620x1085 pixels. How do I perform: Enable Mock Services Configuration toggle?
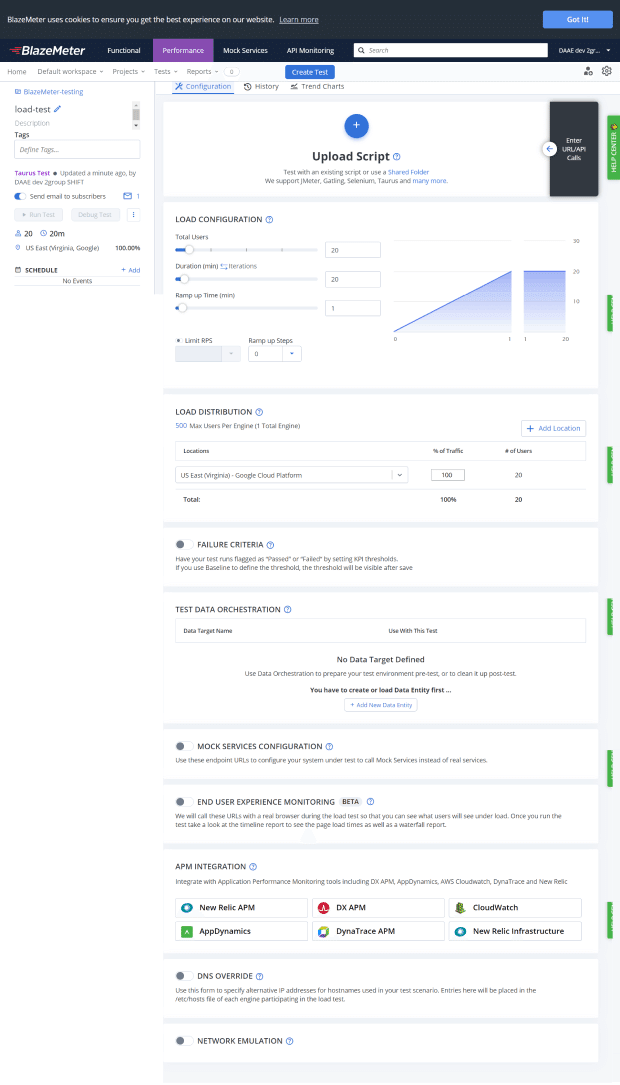click(184, 747)
